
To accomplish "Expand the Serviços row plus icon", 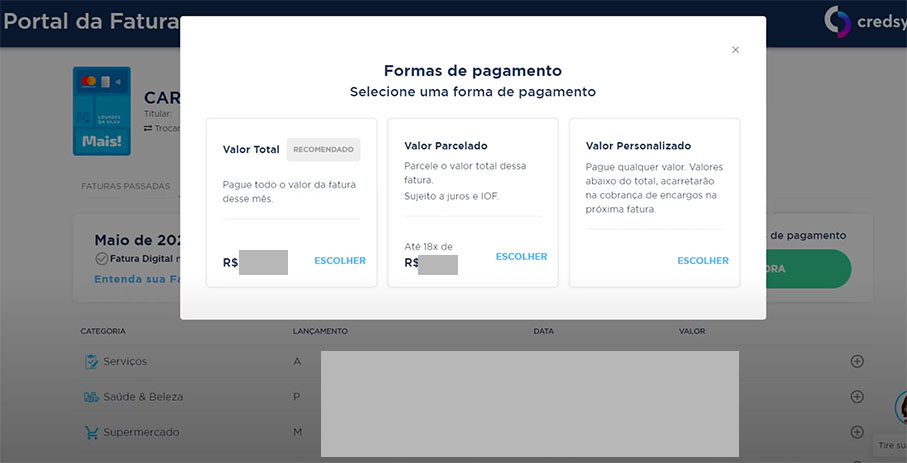I will [857, 361].
